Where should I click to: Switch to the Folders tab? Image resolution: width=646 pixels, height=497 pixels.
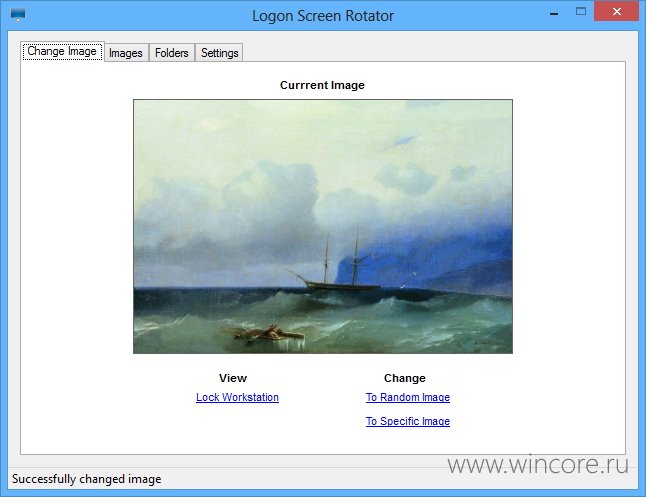(172, 53)
